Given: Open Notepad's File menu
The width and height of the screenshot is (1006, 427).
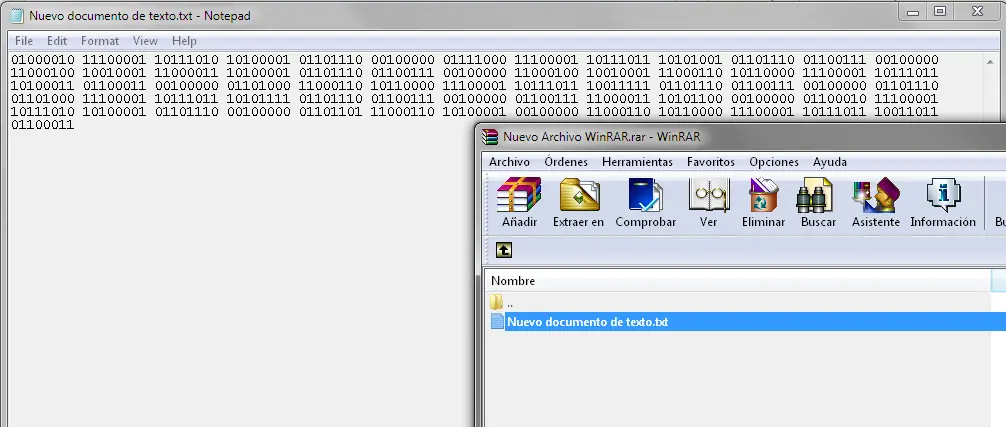Looking at the screenshot, I should click(24, 40).
